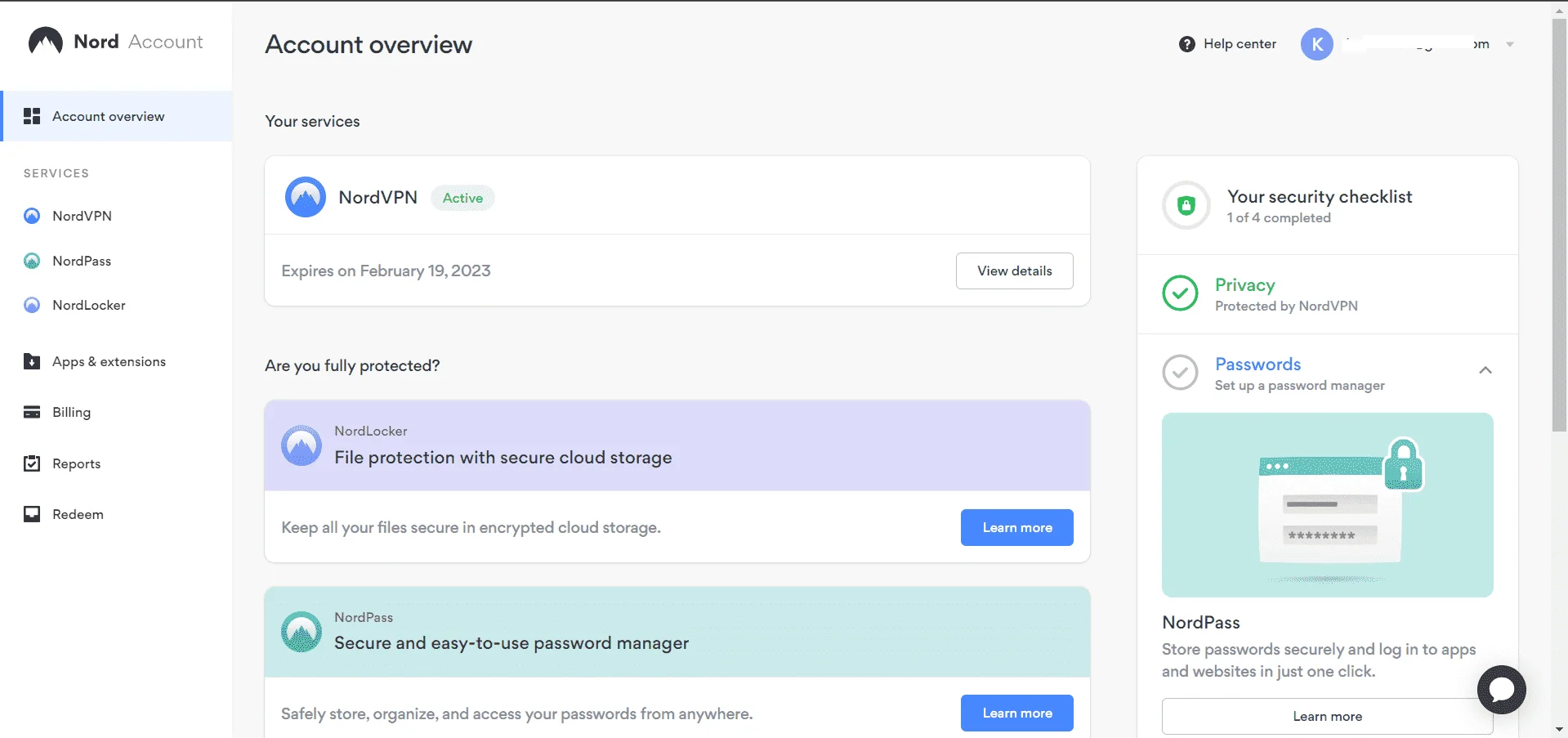
Task: Click the NordPass illustration image
Action: (x=1327, y=504)
